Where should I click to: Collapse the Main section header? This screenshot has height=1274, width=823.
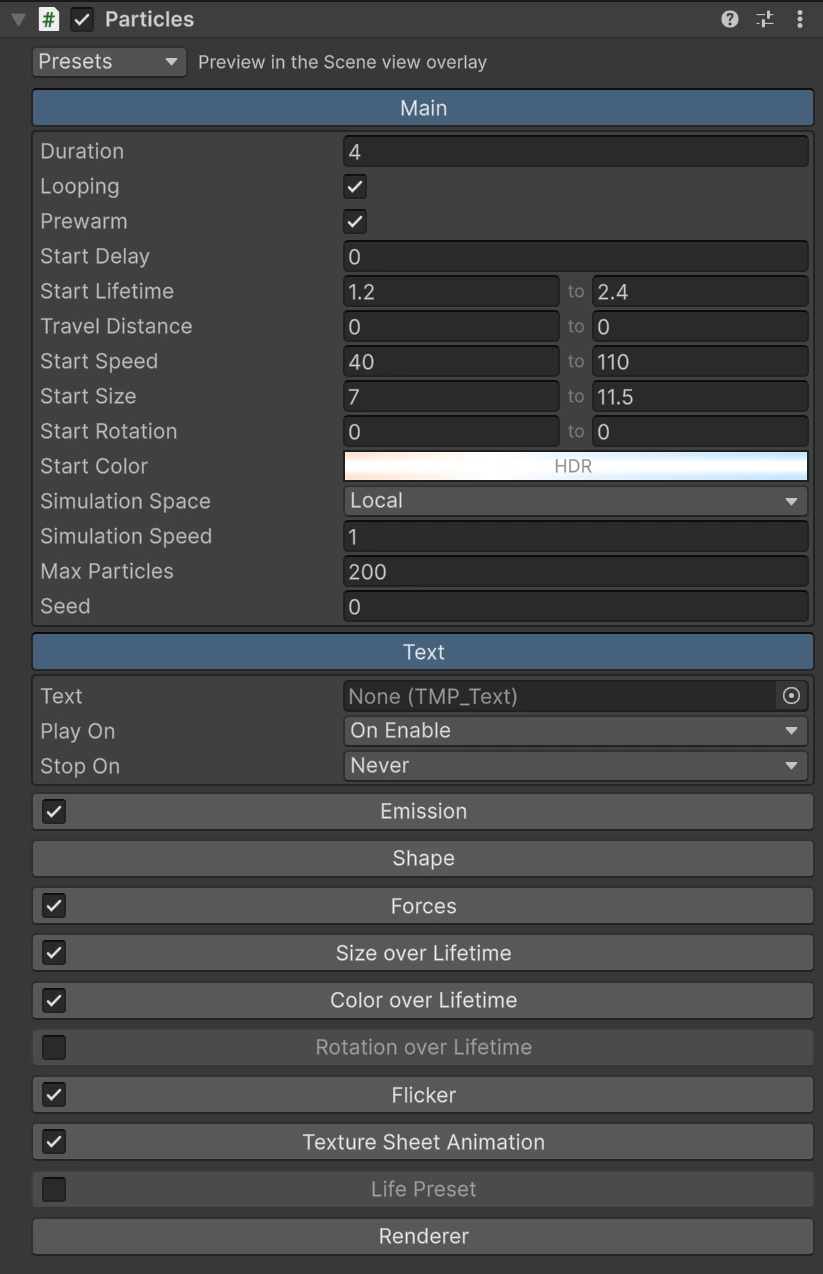(423, 108)
